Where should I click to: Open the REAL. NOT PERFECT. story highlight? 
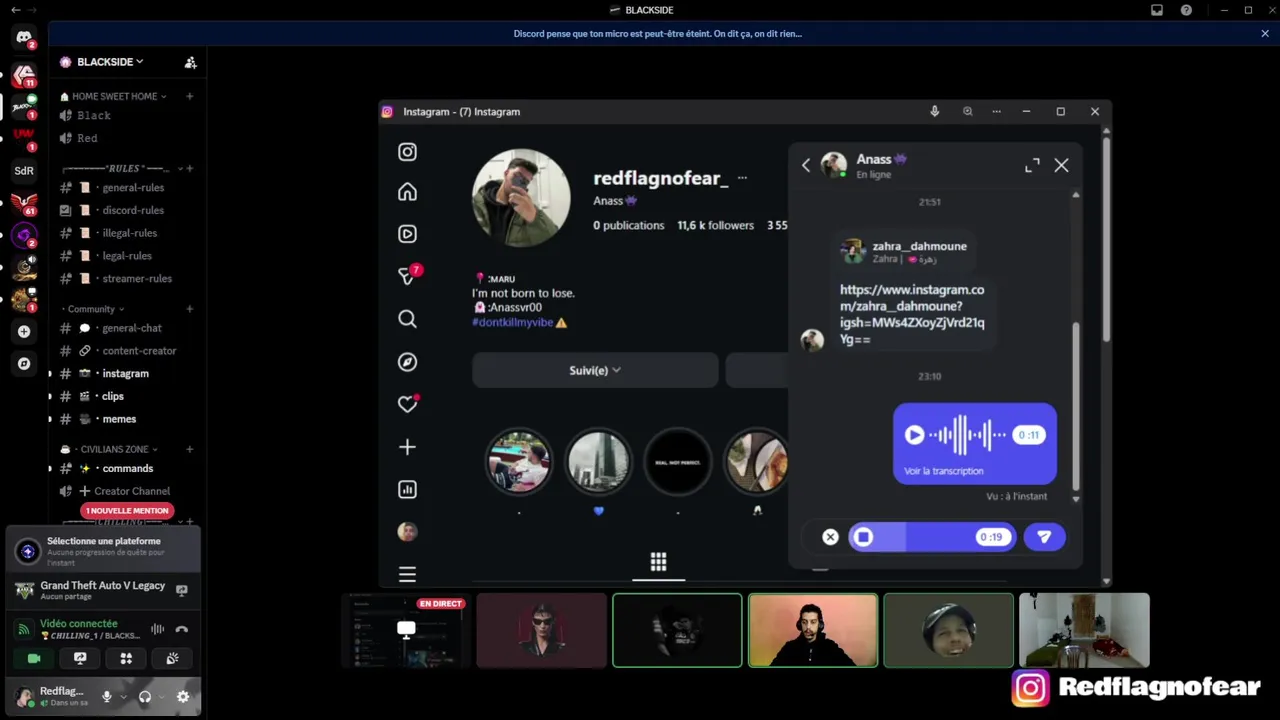[x=677, y=462]
